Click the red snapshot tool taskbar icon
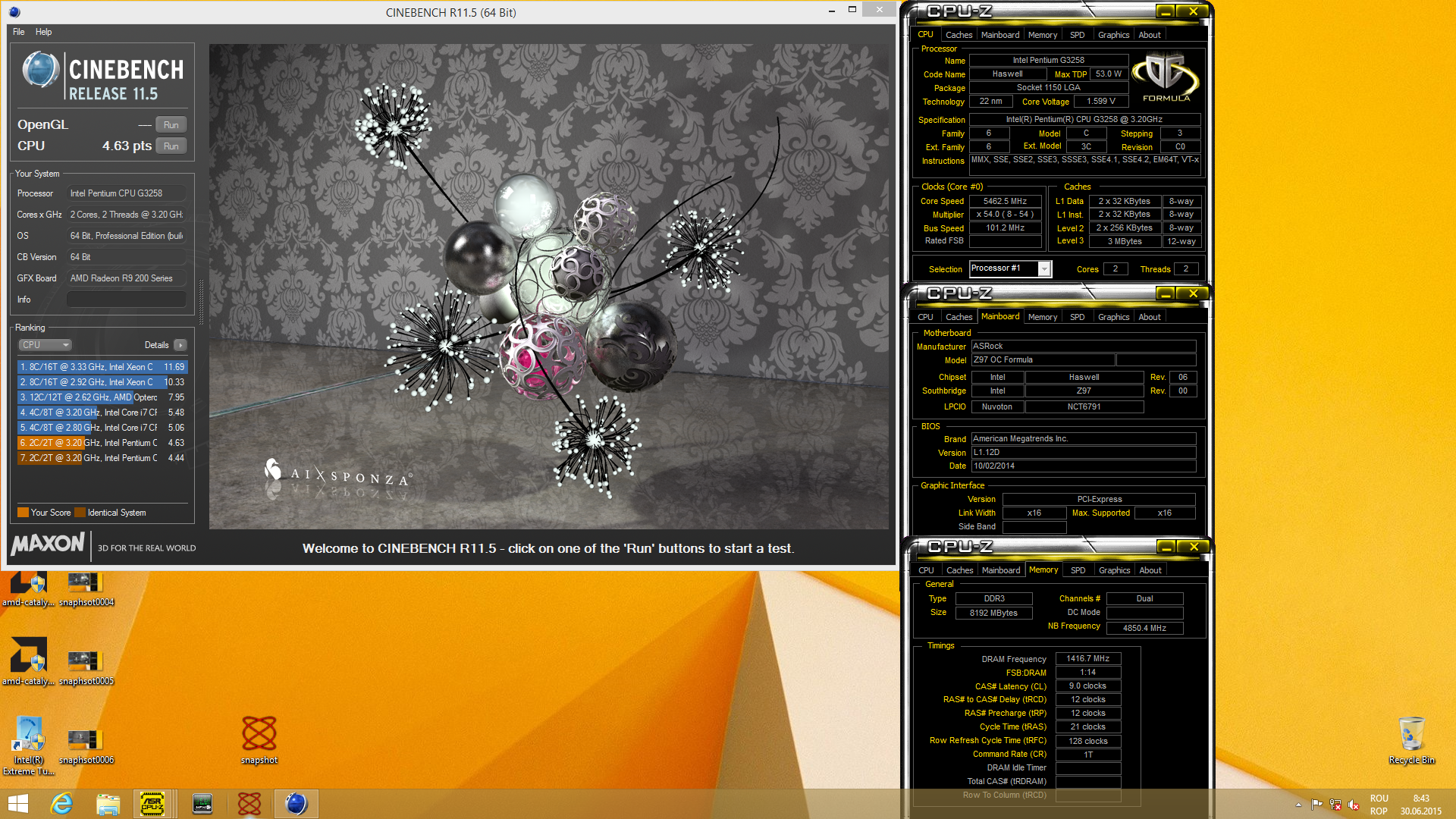The width and height of the screenshot is (1456, 819). pos(249,804)
